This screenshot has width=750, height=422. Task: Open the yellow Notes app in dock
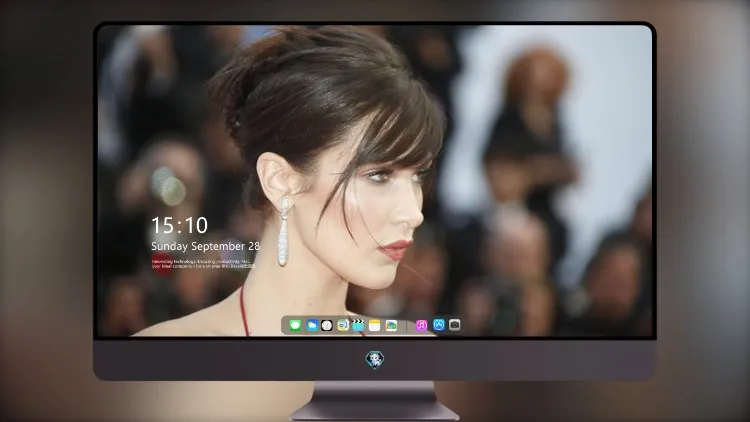[x=375, y=325]
